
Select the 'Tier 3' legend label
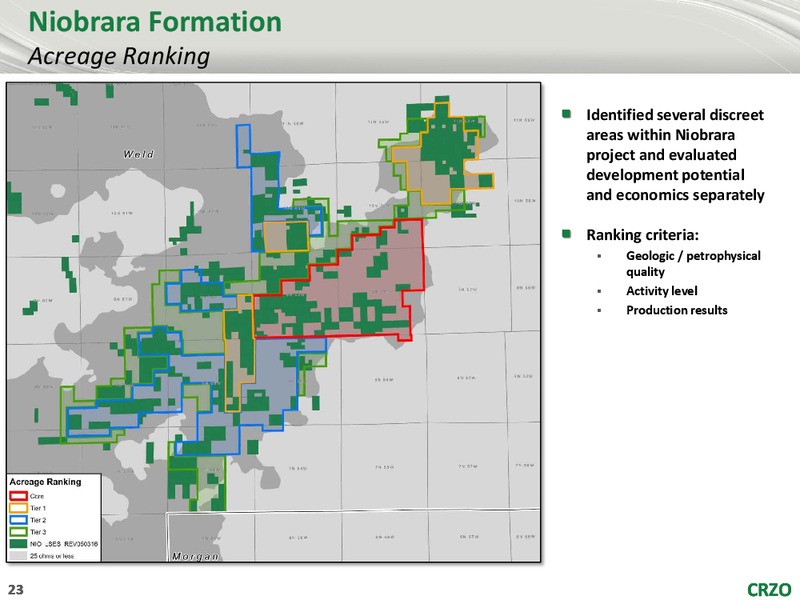tap(38, 532)
